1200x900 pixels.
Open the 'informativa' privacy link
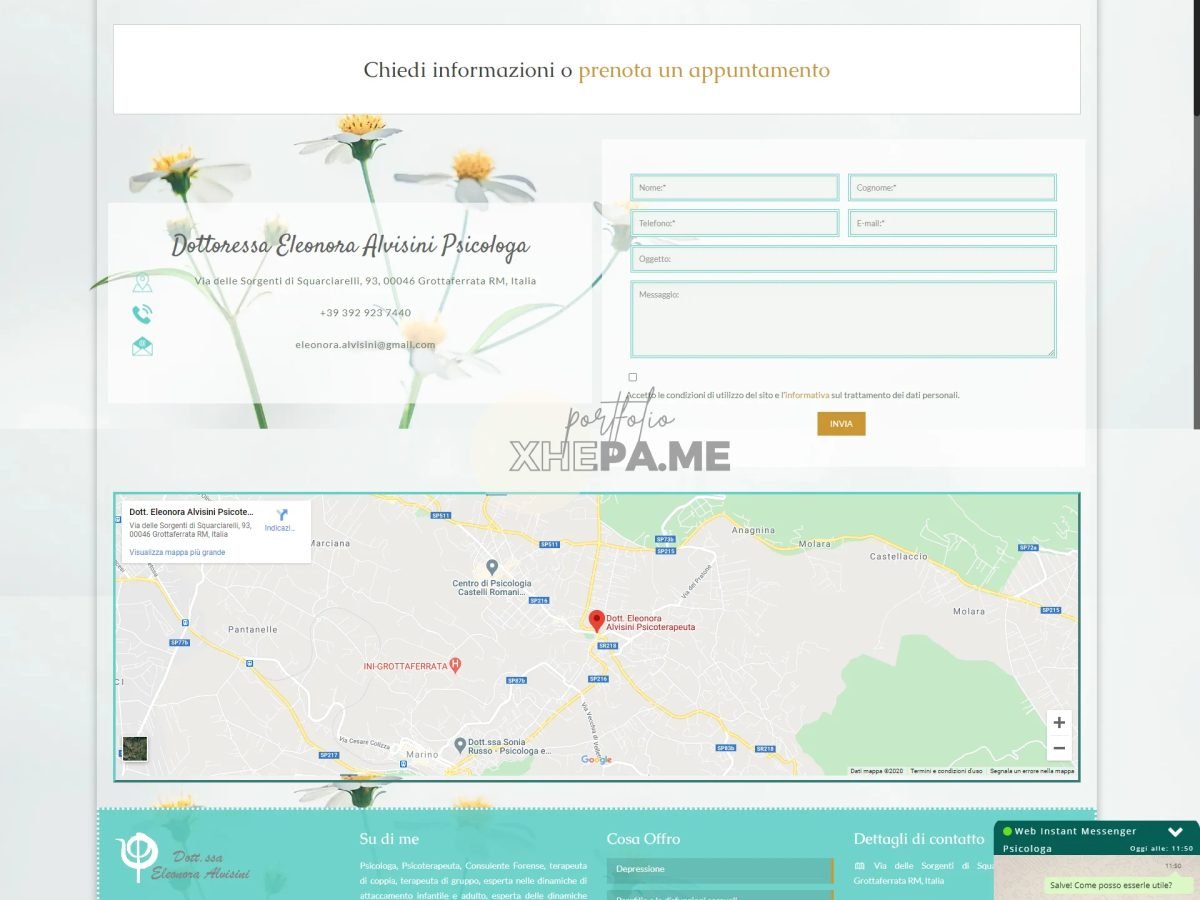(806, 395)
